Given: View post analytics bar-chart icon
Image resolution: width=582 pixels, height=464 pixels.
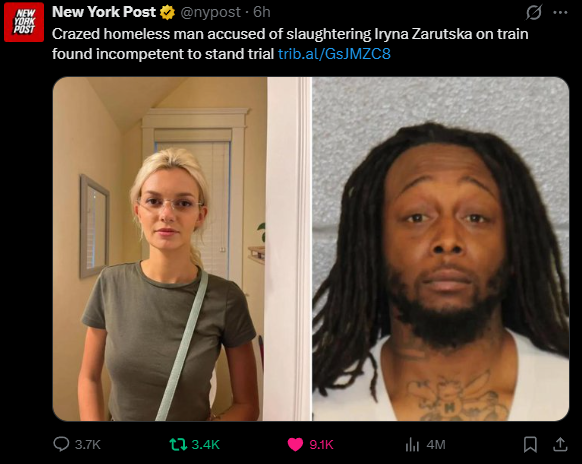Looking at the screenshot, I should click(412, 444).
